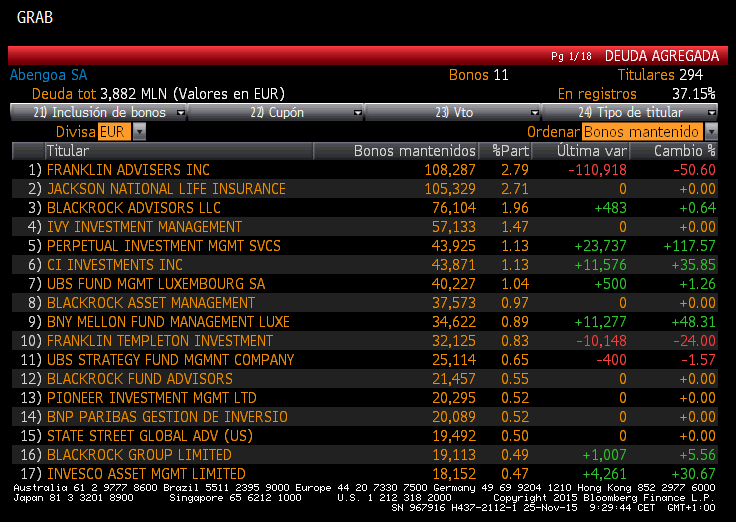This screenshot has height=522, width=736.
Task: Click the 105,329 bonds held value
Action: (x=450, y=189)
